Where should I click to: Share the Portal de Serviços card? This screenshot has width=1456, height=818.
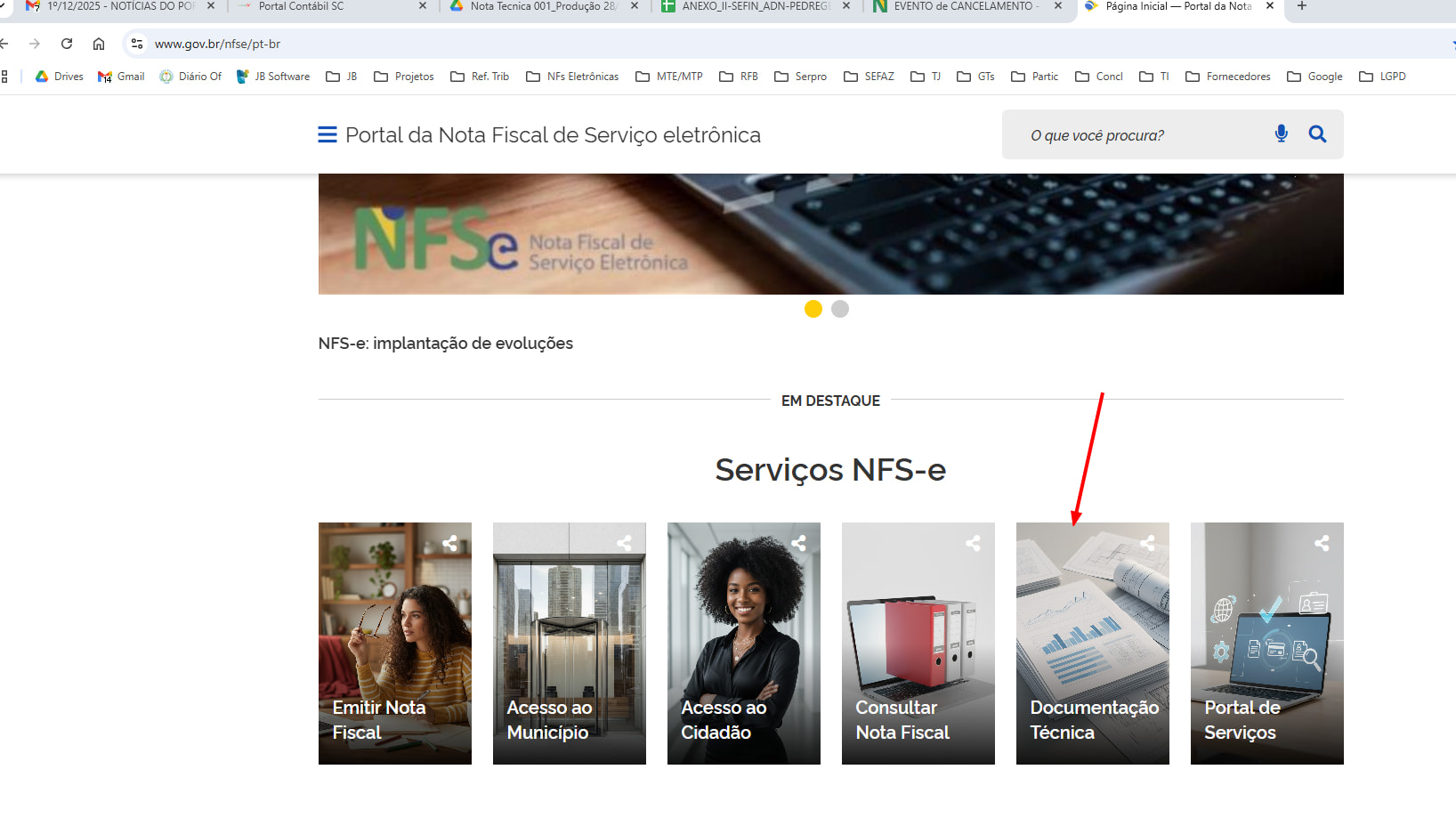tap(1322, 543)
